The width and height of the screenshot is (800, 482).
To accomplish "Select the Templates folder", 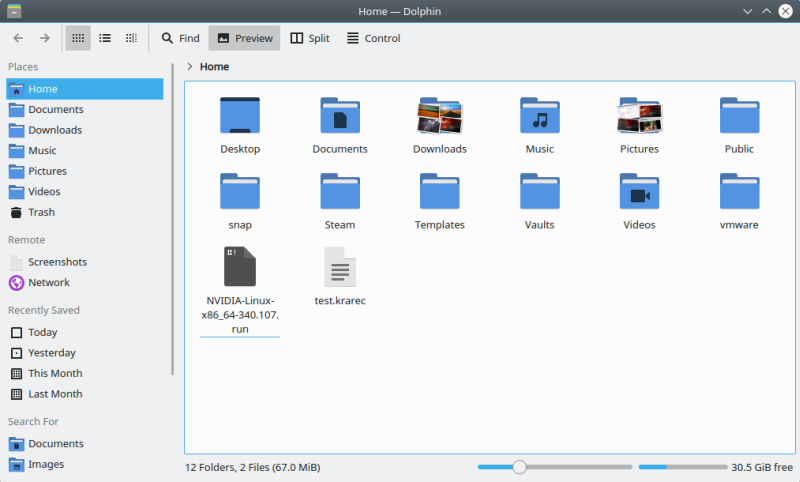I will click(x=440, y=191).
